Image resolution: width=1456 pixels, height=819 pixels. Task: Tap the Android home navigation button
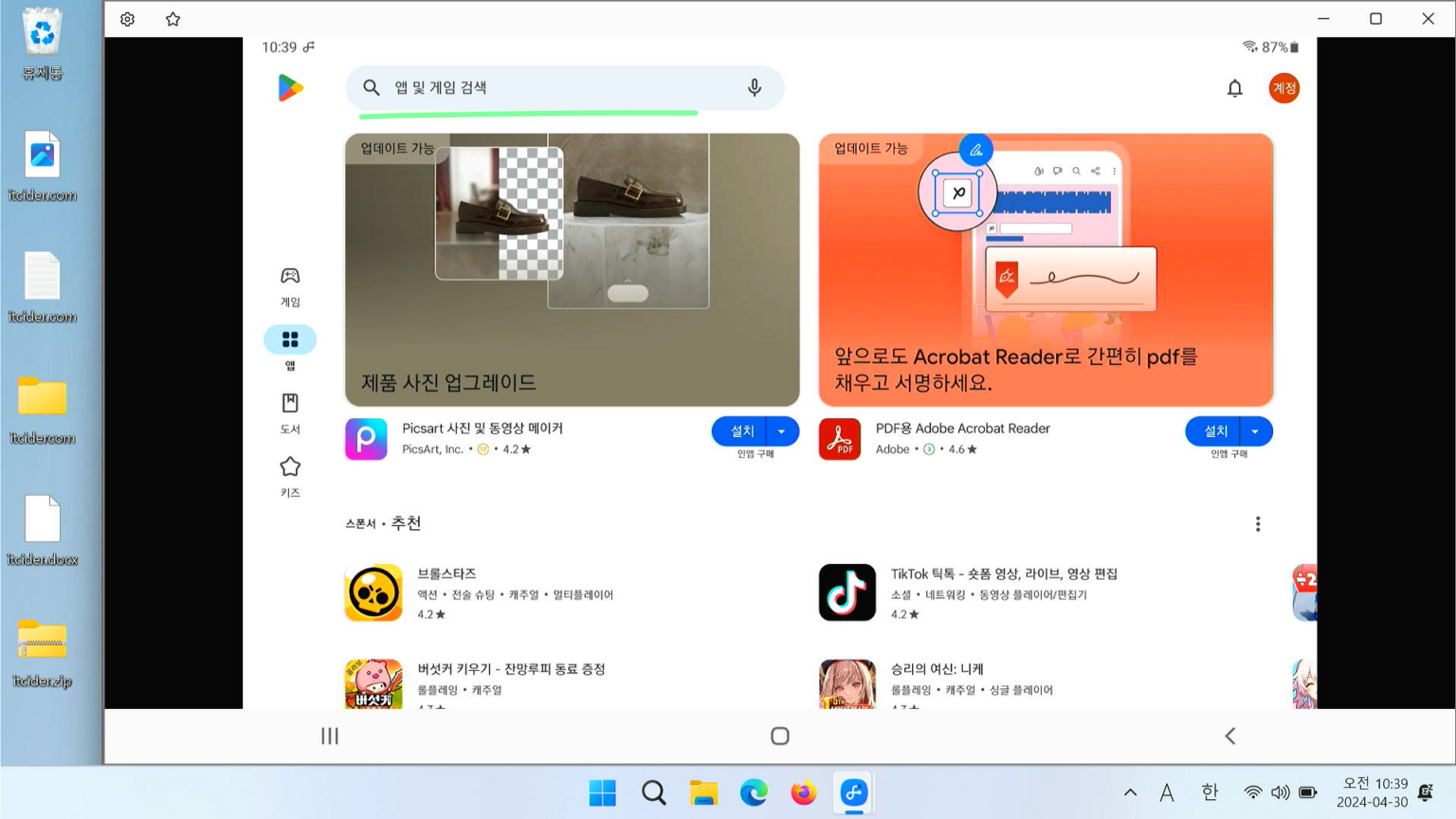(779, 736)
